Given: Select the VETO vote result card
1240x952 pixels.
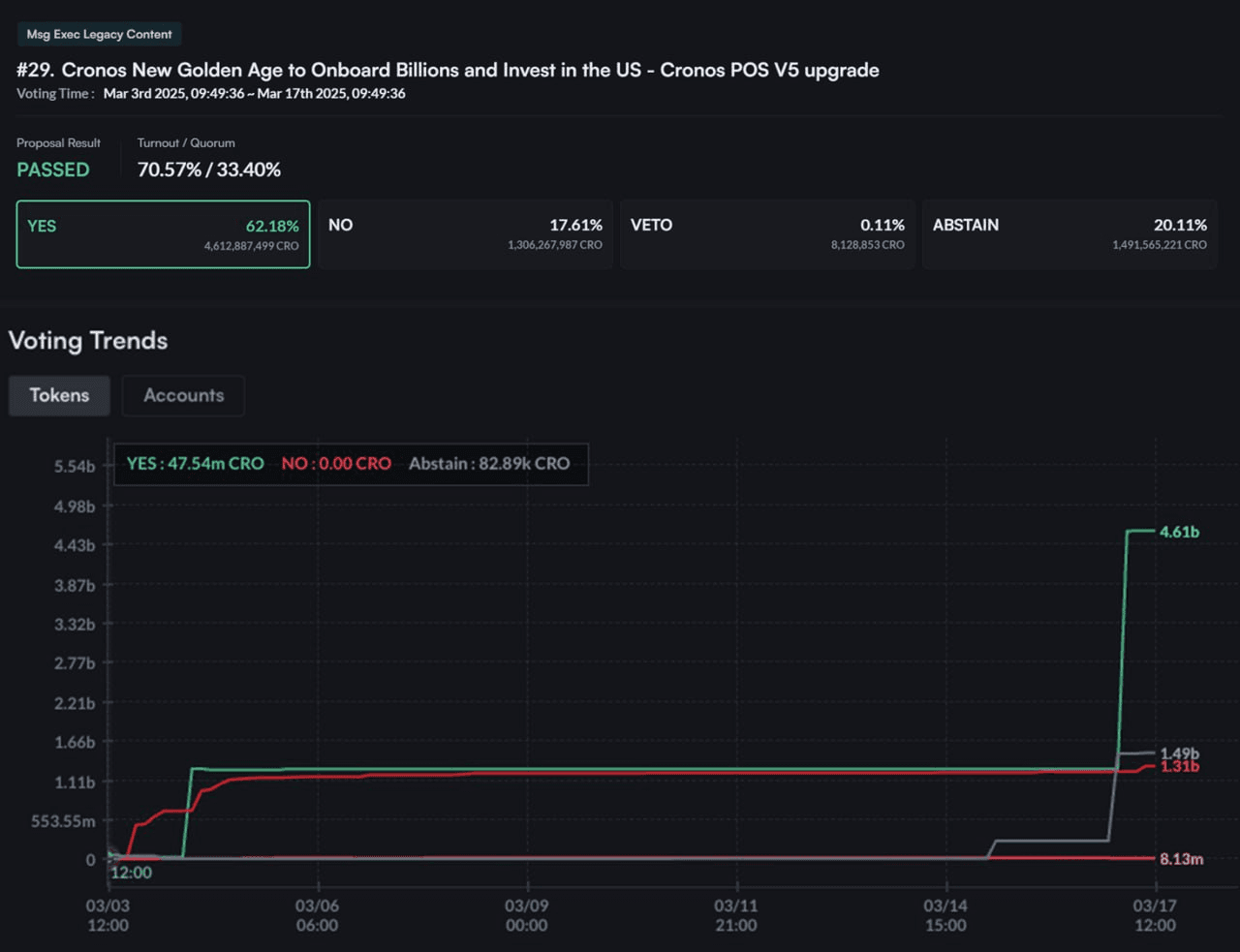Looking at the screenshot, I should (767, 234).
